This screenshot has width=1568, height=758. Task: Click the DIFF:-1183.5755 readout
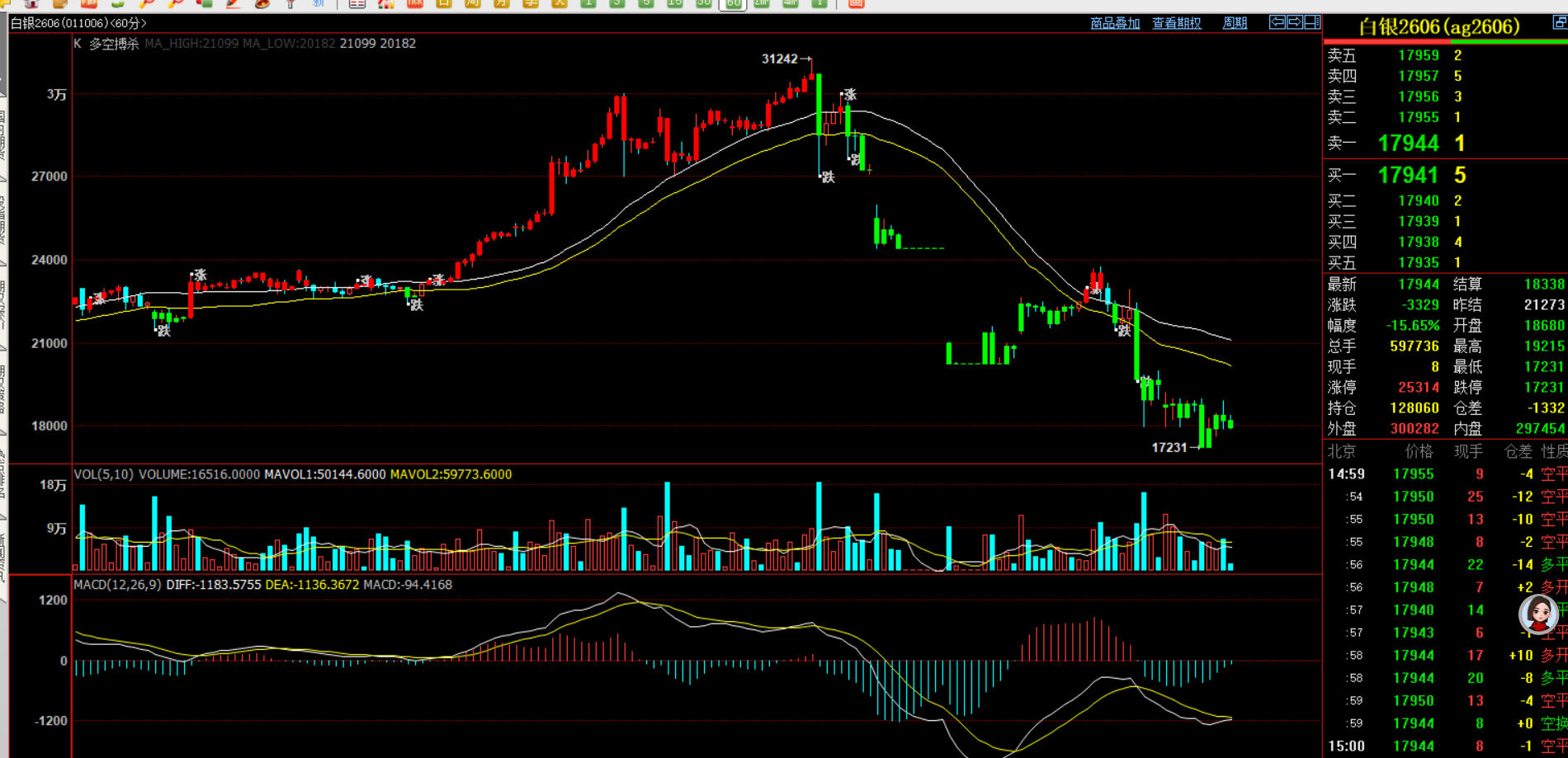point(214,585)
